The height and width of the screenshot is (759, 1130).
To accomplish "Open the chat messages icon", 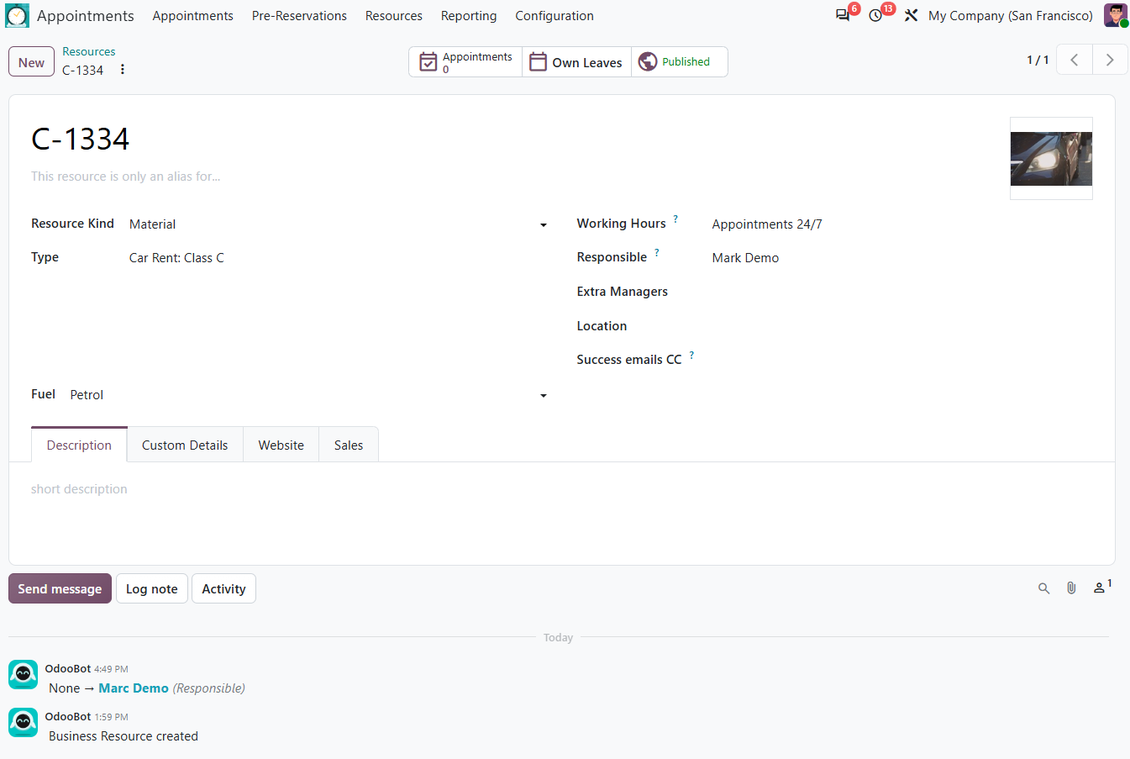I will 842,15.
